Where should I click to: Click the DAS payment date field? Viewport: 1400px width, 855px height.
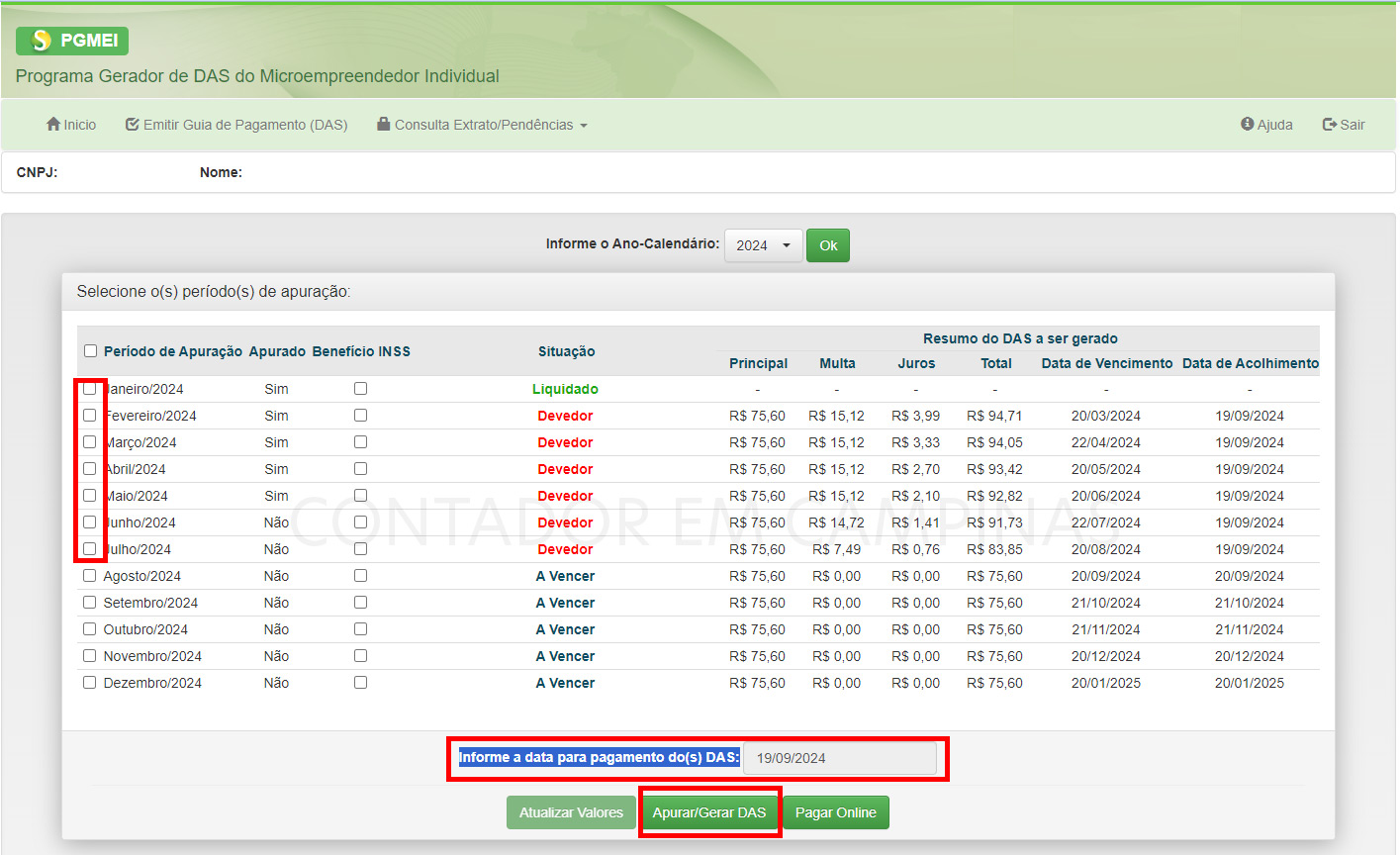pos(838,758)
